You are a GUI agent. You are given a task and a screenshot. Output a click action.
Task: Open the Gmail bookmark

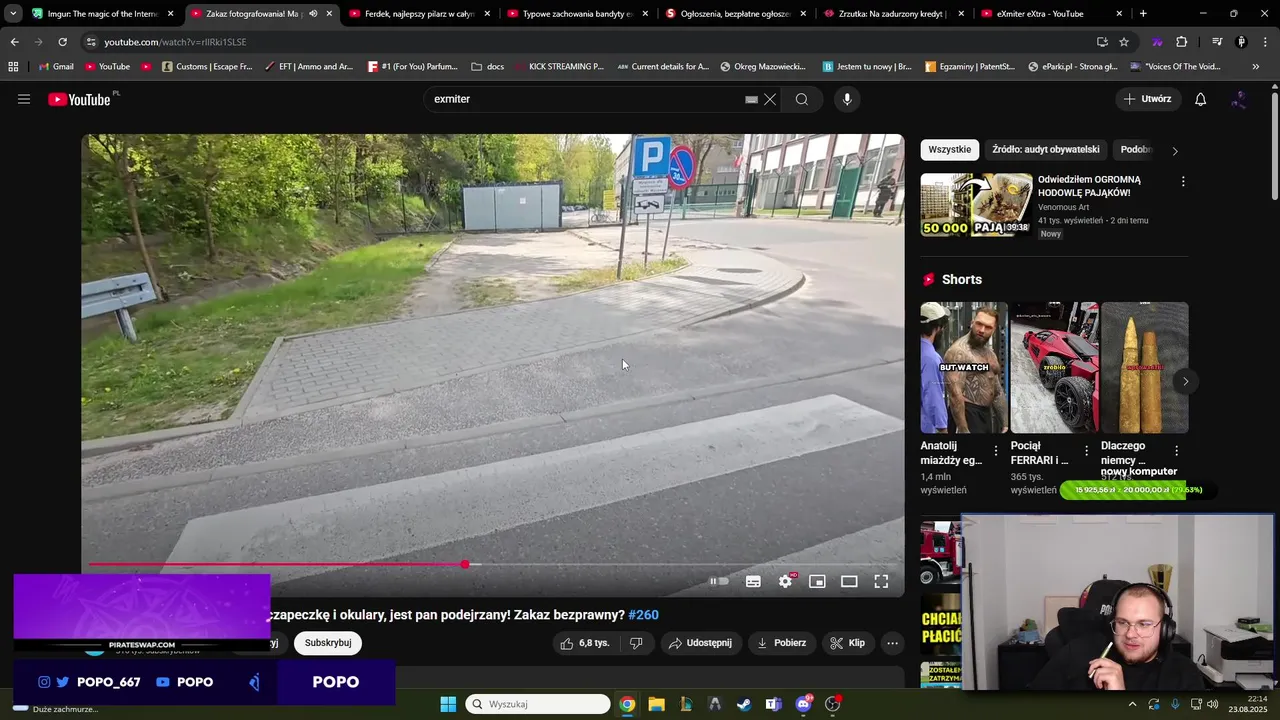point(55,67)
